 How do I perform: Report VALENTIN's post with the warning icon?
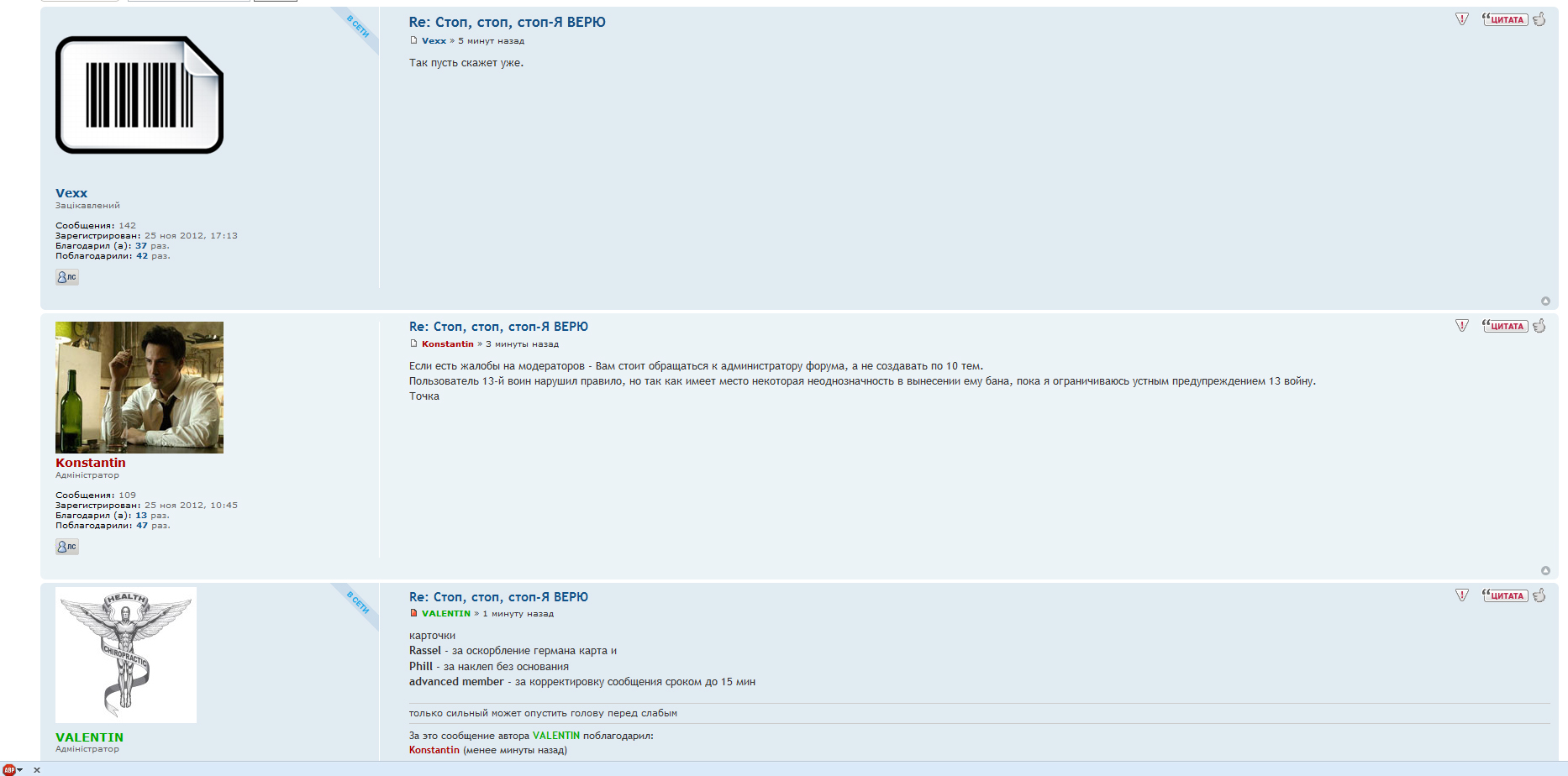[1462, 595]
